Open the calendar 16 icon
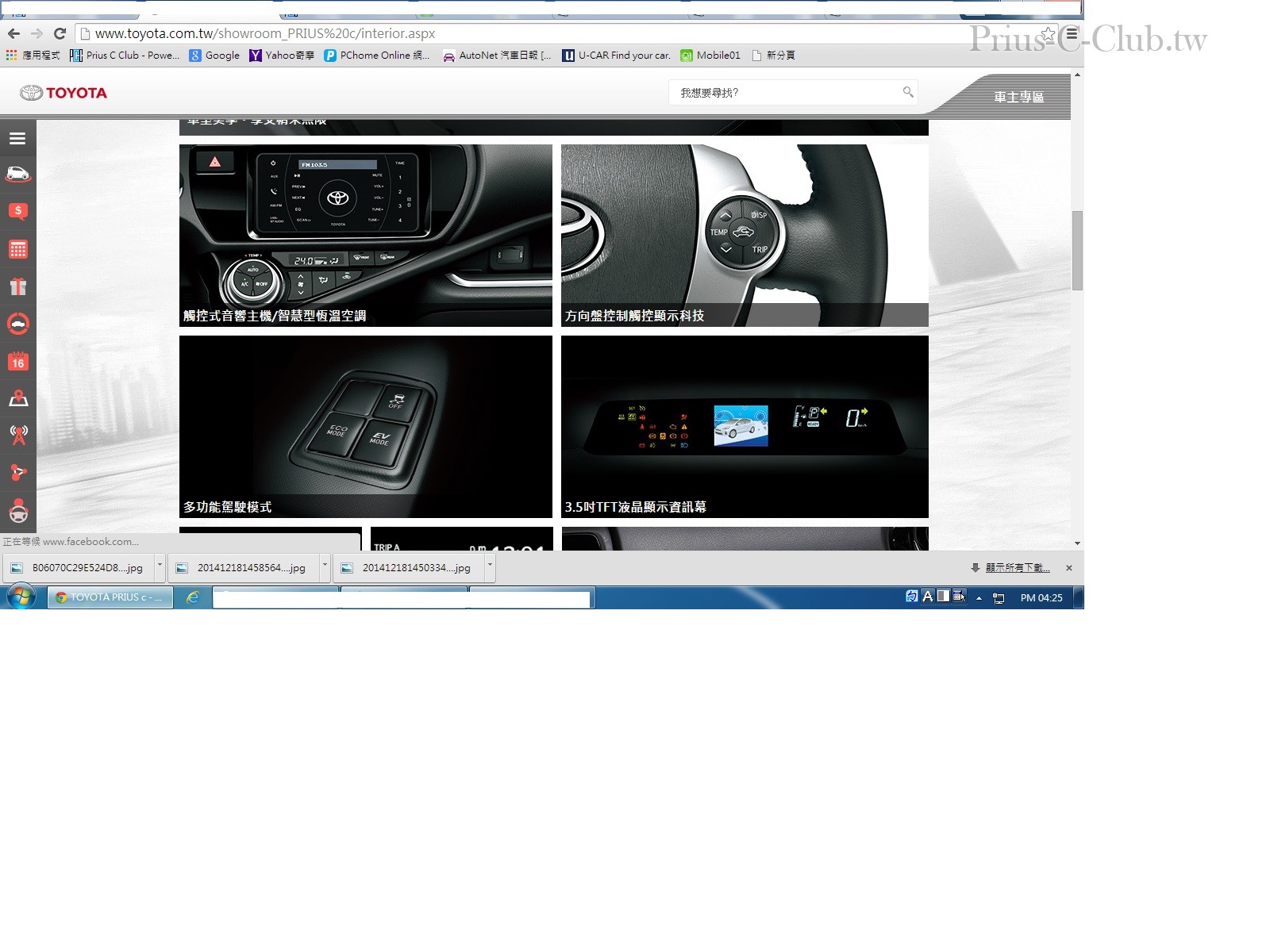Viewport: 1270px width, 952px height. pyautogui.click(x=18, y=361)
